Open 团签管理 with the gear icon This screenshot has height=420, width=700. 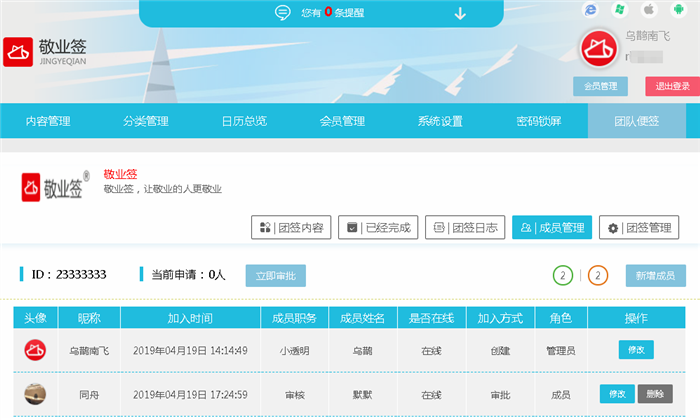click(640, 228)
